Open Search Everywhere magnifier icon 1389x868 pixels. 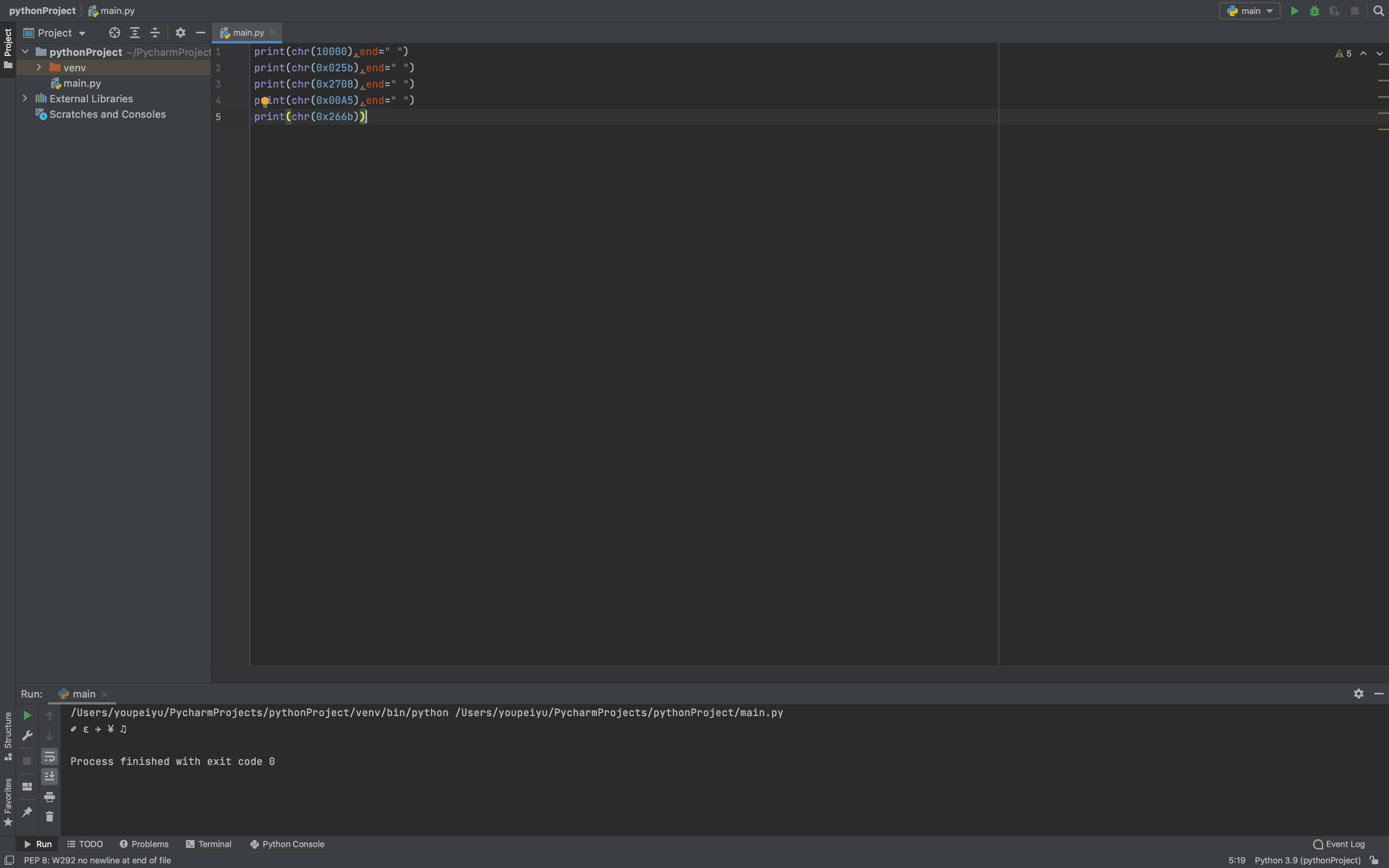1378,11
